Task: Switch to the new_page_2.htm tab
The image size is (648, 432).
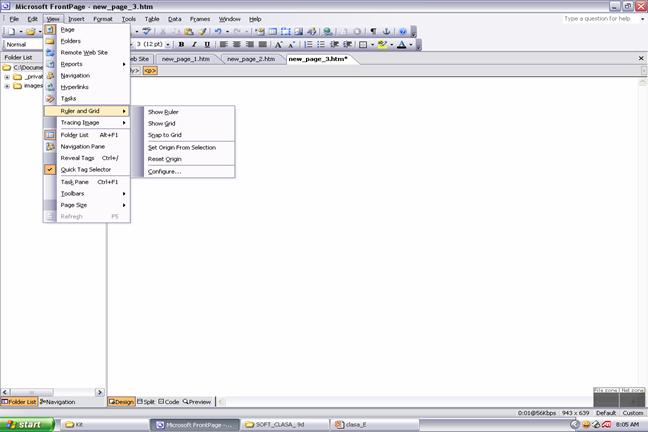Action: [x=250, y=59]
